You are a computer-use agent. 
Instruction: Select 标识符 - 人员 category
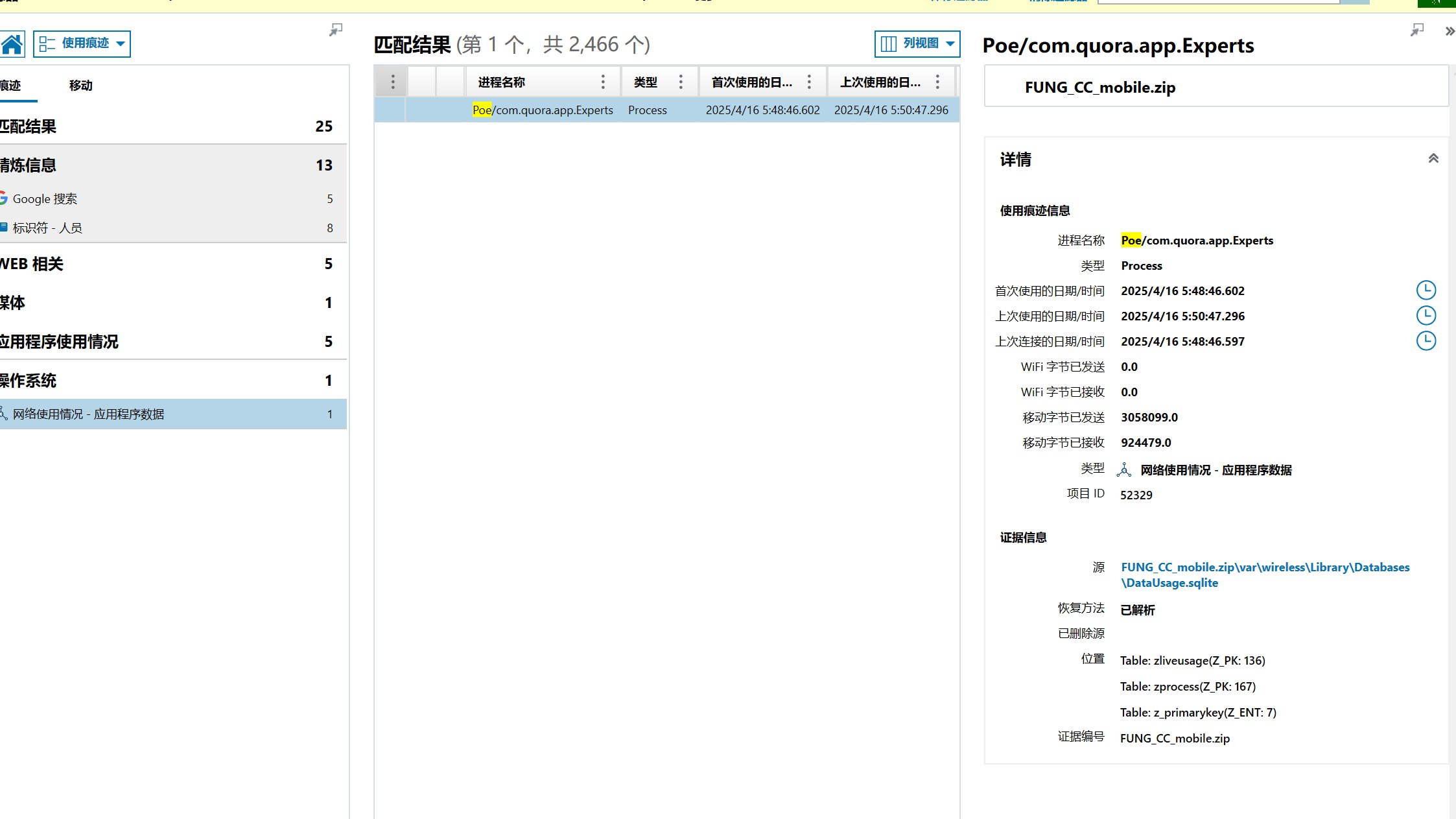[x=47, y=228]
